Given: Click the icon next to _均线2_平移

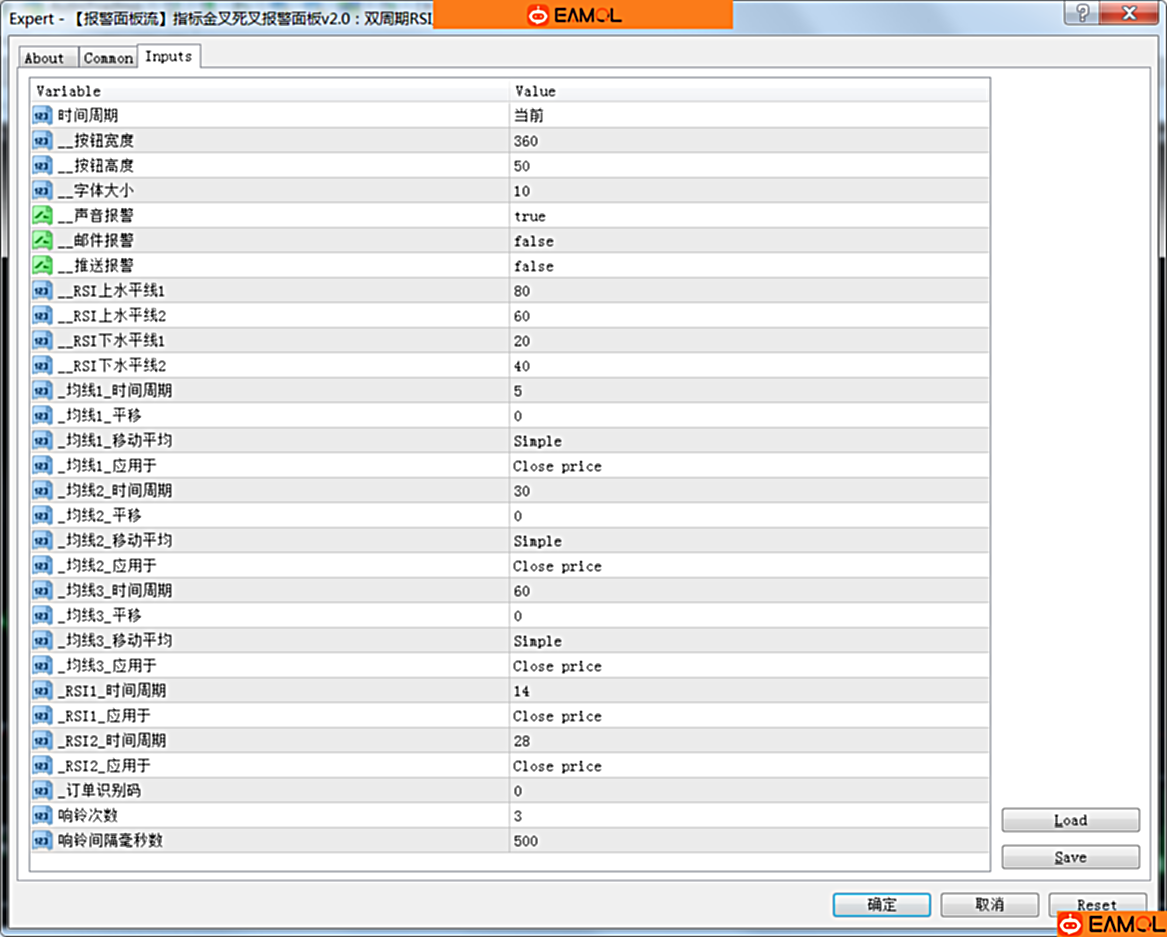Looking at the screenshot, I should [x=42, y=516].
